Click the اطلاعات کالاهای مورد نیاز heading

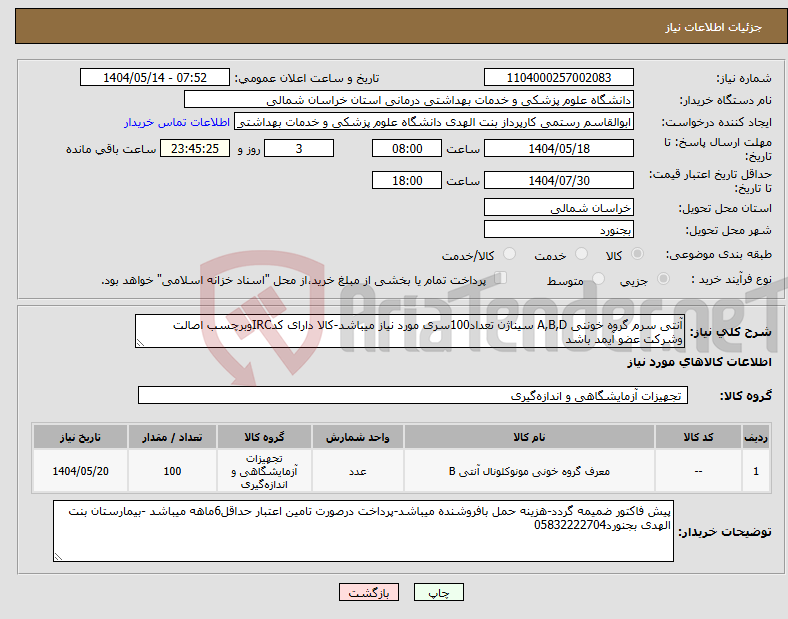[699, 362]
